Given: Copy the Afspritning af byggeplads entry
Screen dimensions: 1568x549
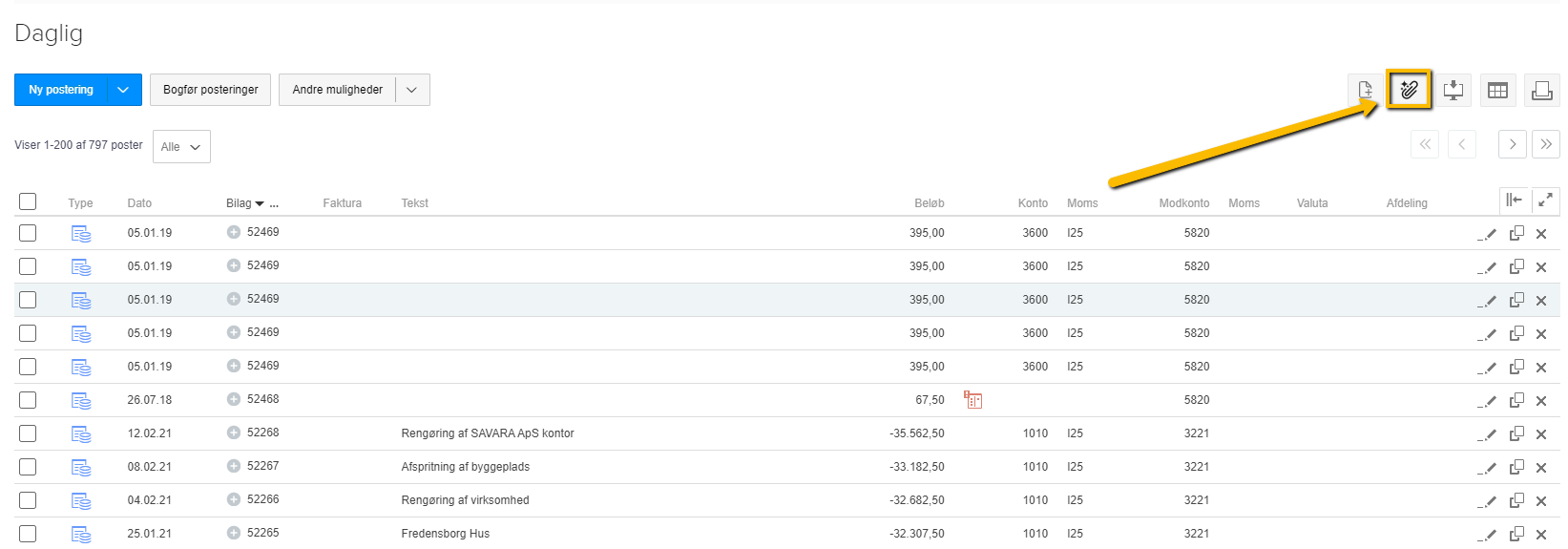Looking at the screenshot, I should coord(1516,467).
